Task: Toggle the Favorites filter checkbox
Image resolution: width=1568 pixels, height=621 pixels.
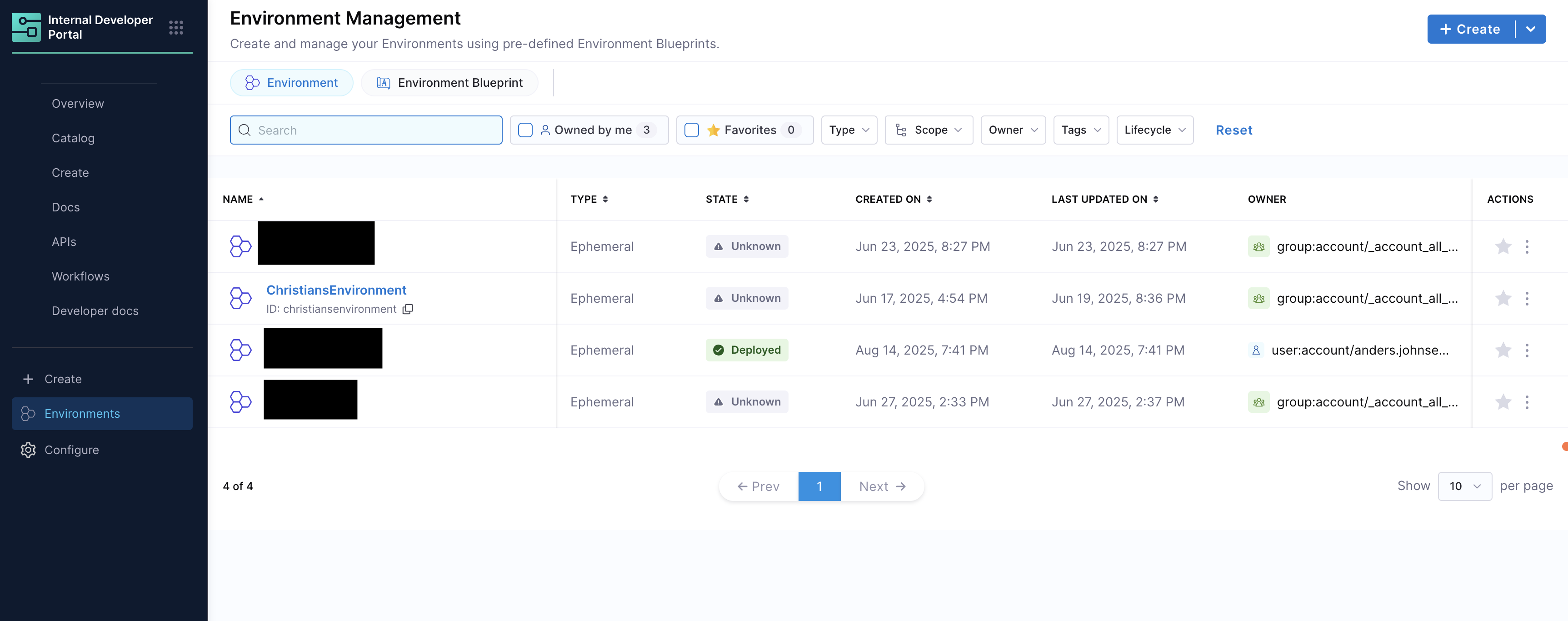Action: pyautogui.click(x=691, y=130)
